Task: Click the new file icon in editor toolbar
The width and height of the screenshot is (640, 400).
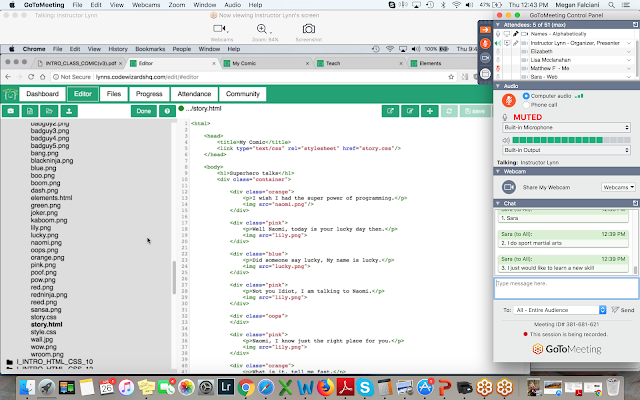Action: coord(30,111)
